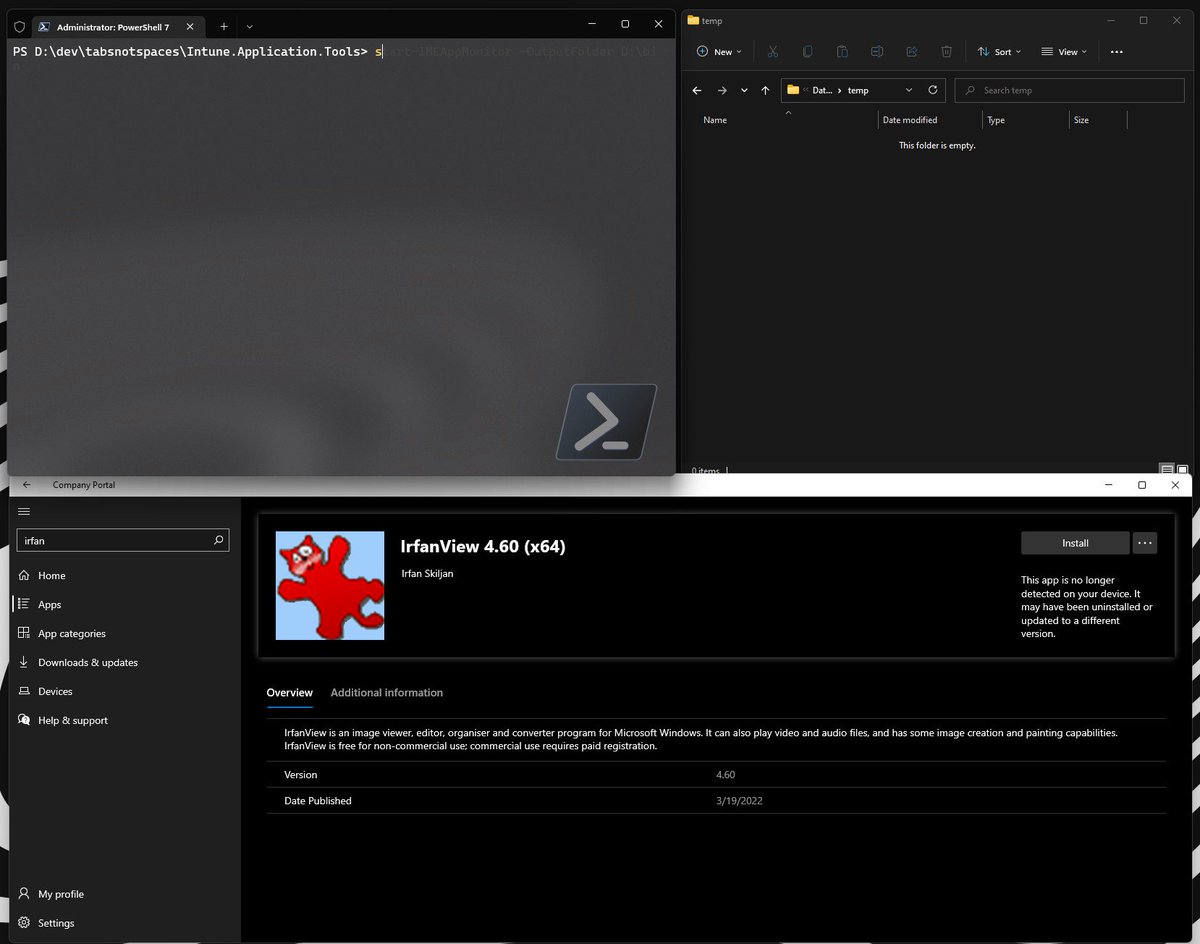Click the Copy icon in File Explorer toolbar

pyautogui.click(x=808, y=52)
